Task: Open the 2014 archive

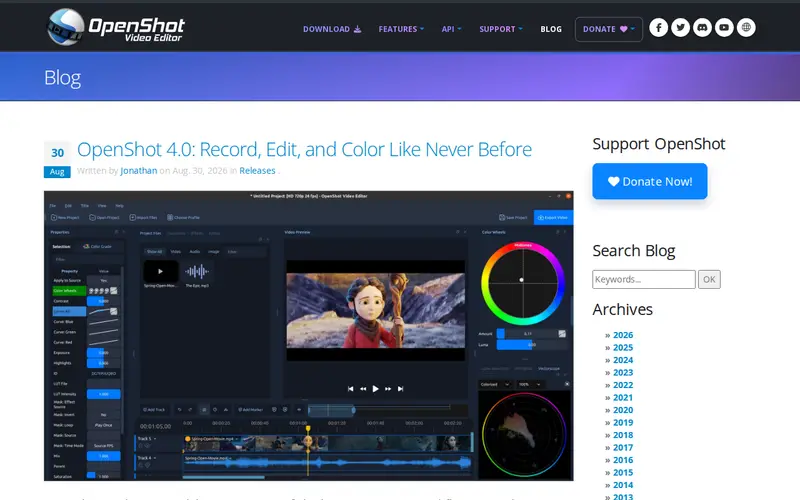Action: [x=623, y=485]
